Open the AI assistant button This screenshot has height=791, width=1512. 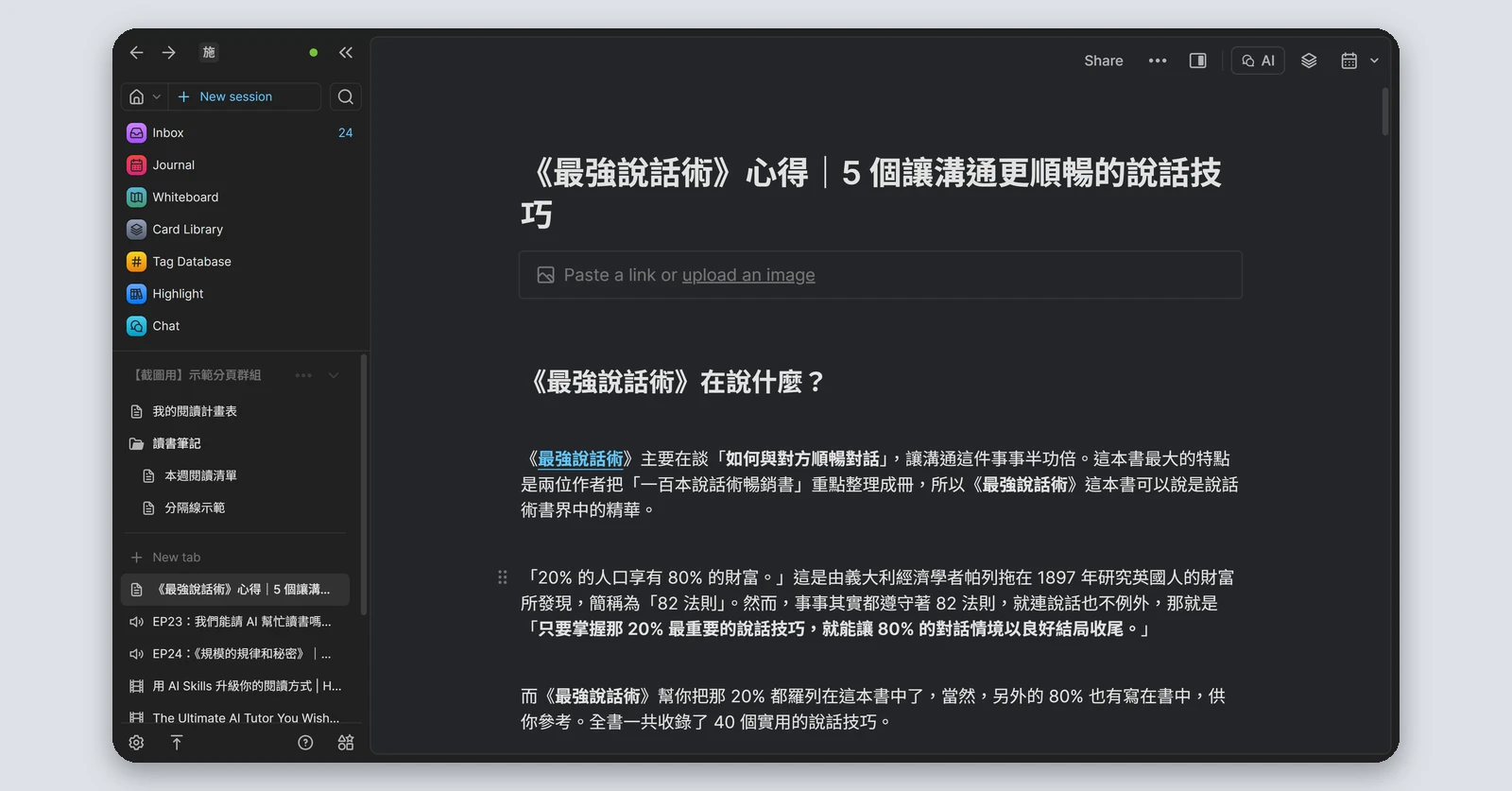(x=1258, y=60)
